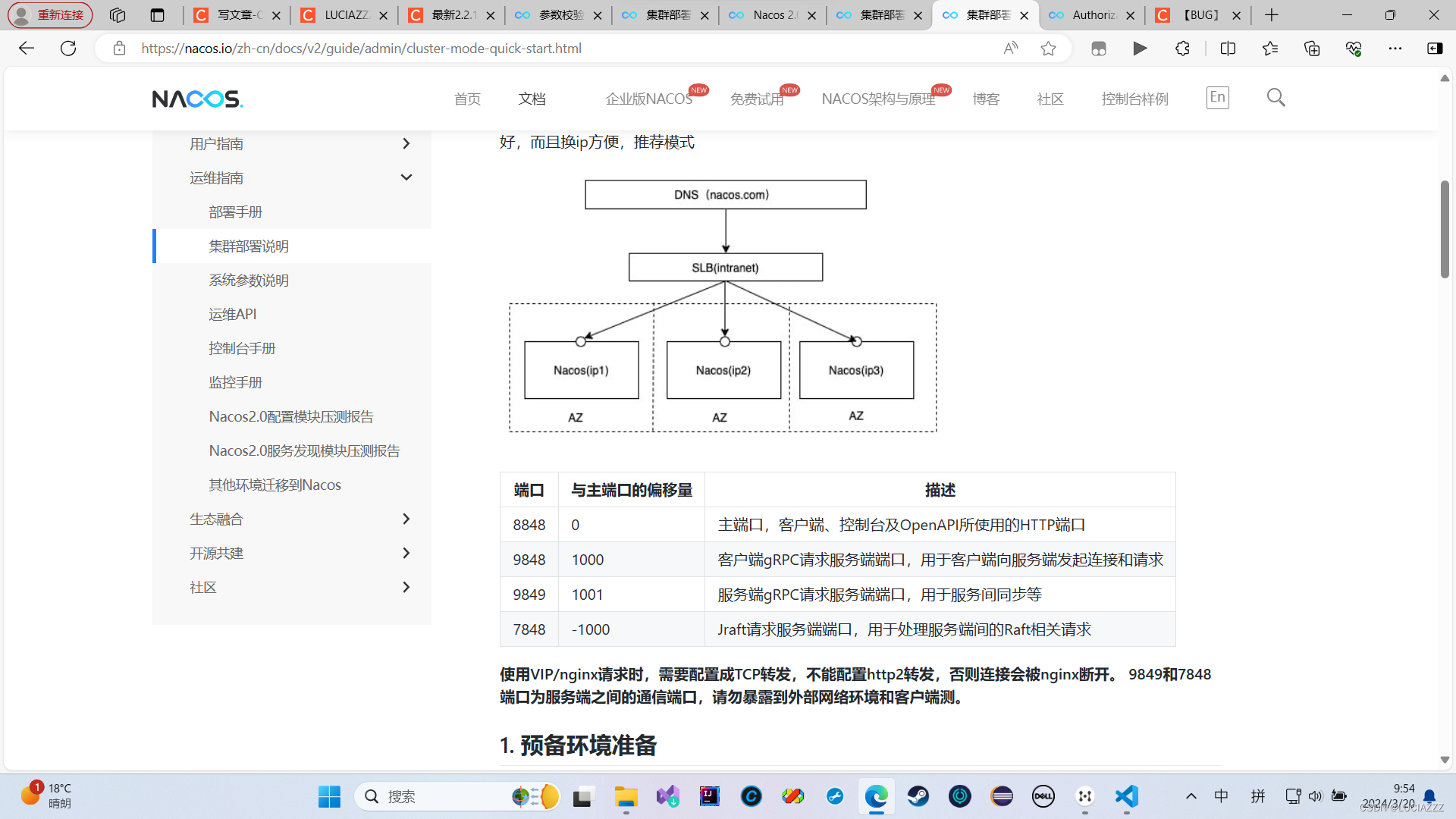This screenshot has height=819, width=1456.
Task: Select the 9848 port cell
Action: tap(529, 560)
